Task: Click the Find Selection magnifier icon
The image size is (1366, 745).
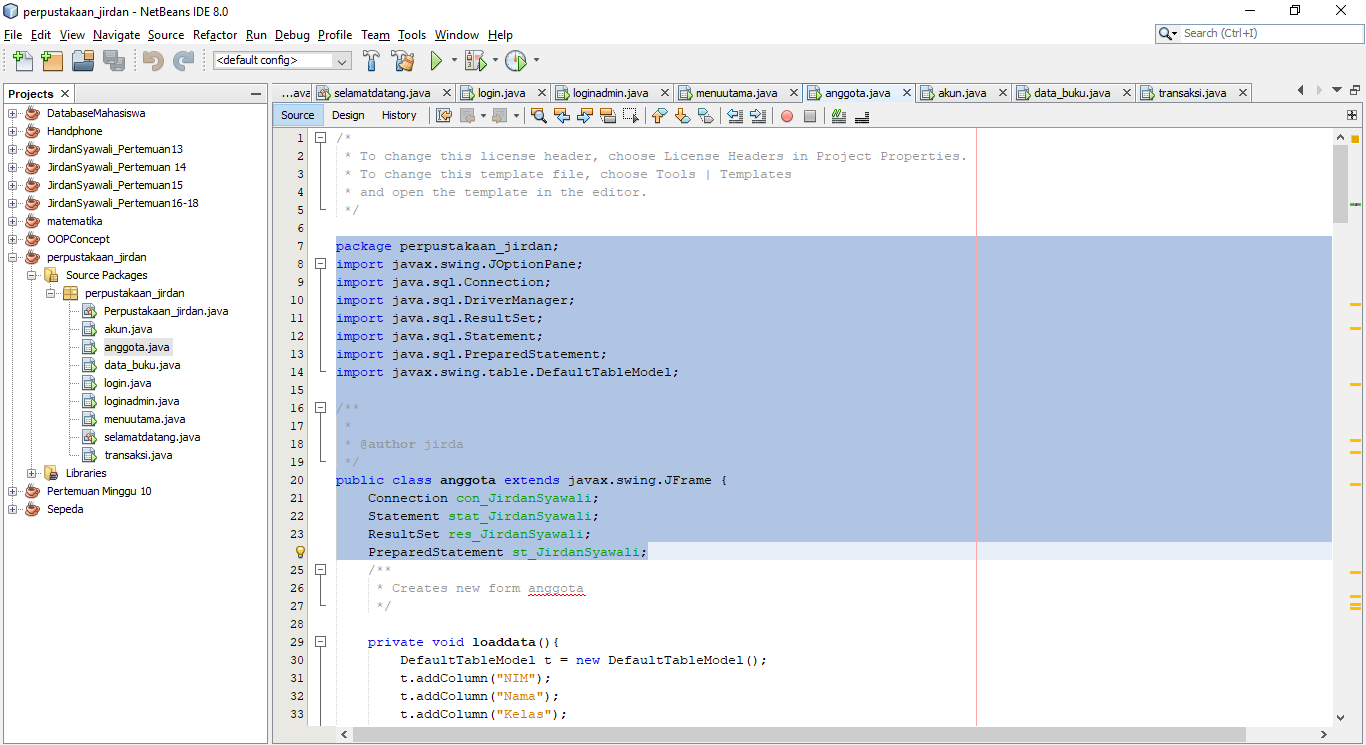Action: (539, 116)
